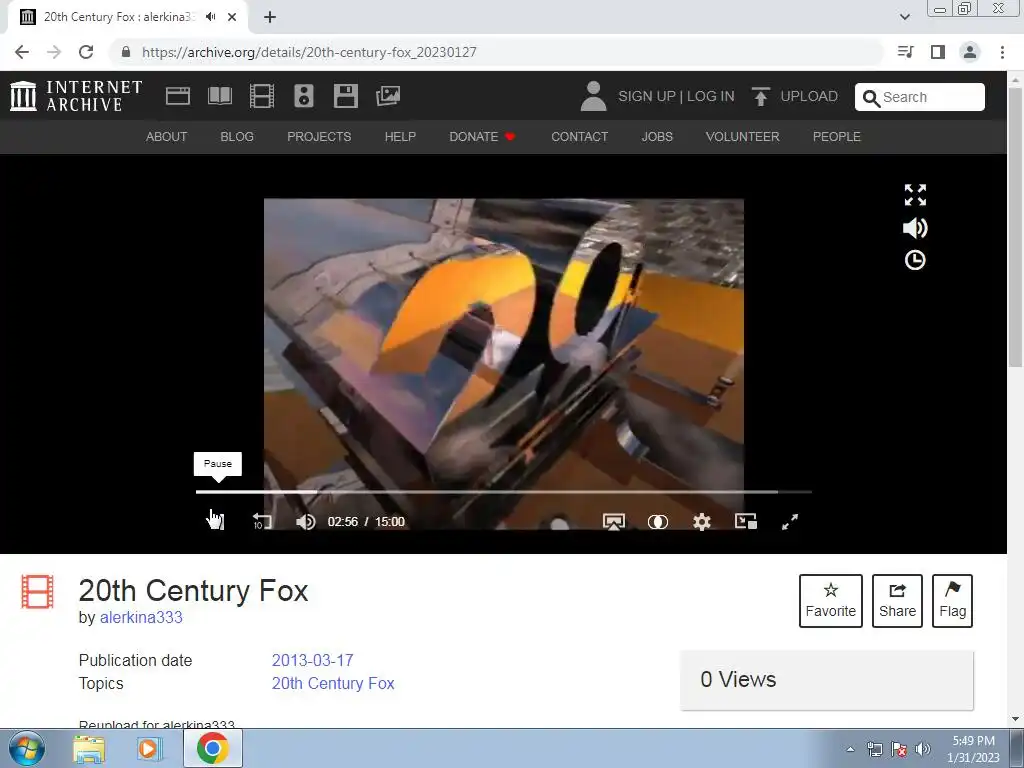Toggle the captions/contrast circle icon
This screenshot has width=1024, height=768.
tap(658, 522)
